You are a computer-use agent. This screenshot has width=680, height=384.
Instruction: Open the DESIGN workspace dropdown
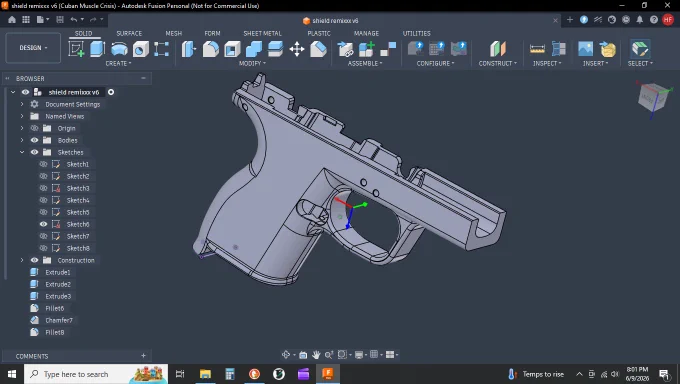click(x=33, y=48)
